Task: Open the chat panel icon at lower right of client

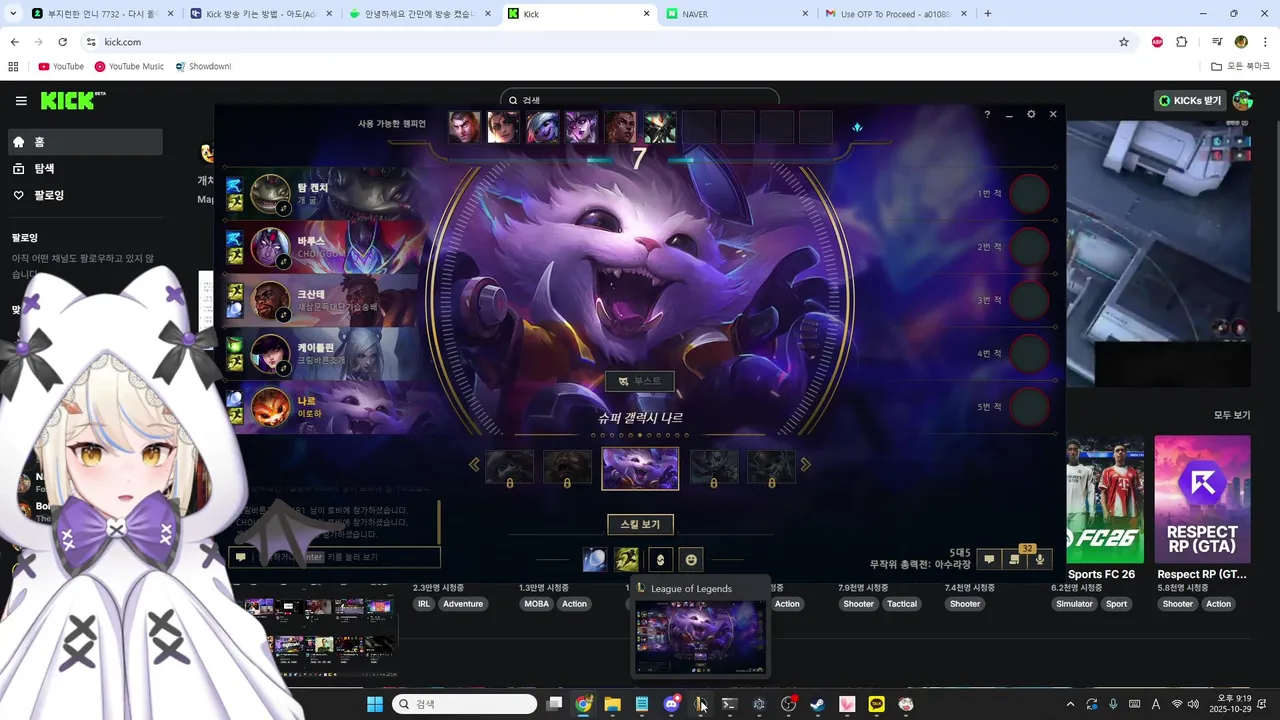Action: (989, 560)
